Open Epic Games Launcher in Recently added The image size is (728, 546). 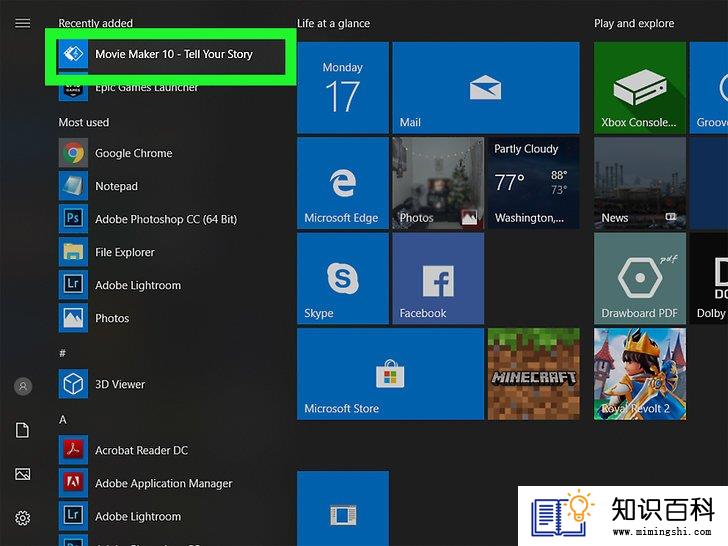(171, 87)
